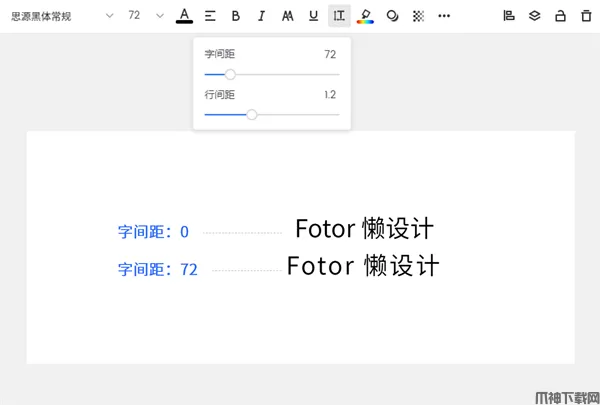Select the '字间距: 72' label

(x=158, y=269)
